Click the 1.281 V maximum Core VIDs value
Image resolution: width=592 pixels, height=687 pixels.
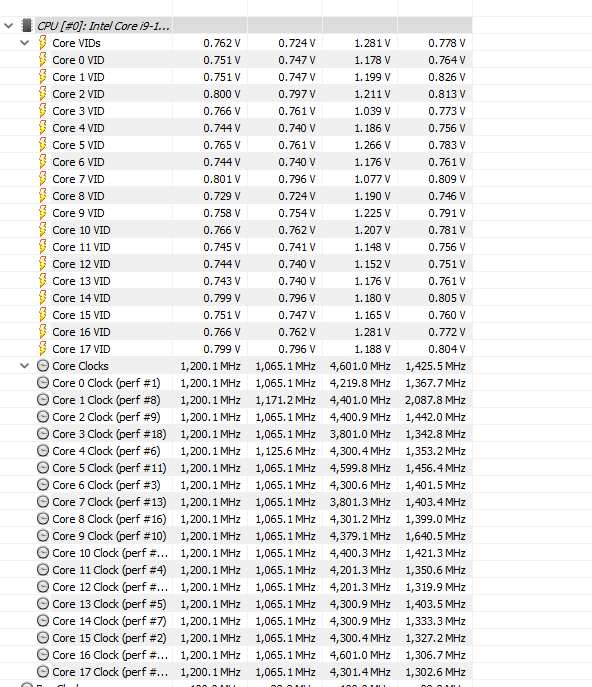pos(372,43)
